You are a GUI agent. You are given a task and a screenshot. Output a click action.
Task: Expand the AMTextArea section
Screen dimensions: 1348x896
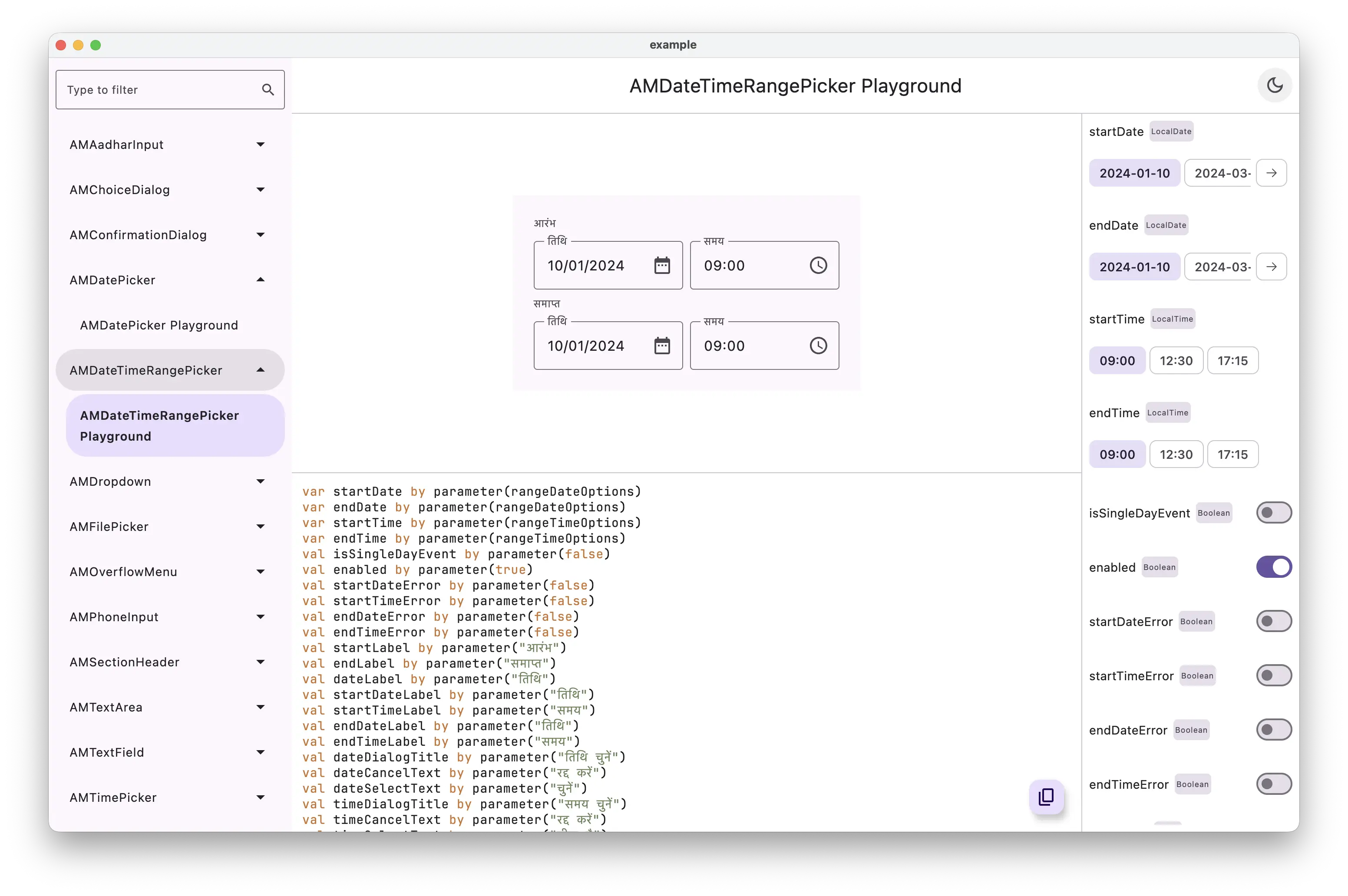[x=170, y=708]
